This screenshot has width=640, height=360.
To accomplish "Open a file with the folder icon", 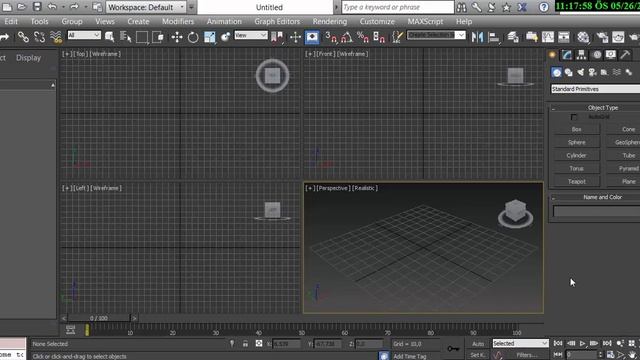I will [x=22, y=7].
